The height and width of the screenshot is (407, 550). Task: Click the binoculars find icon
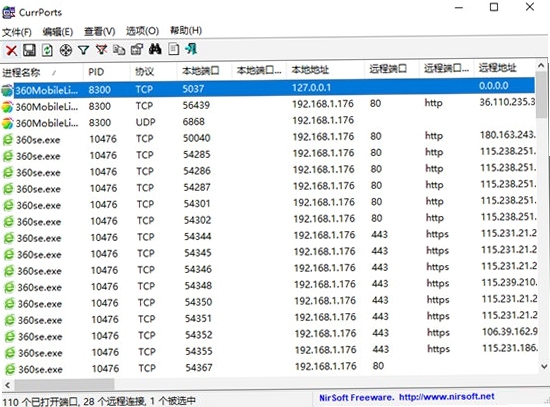point(155,49)
